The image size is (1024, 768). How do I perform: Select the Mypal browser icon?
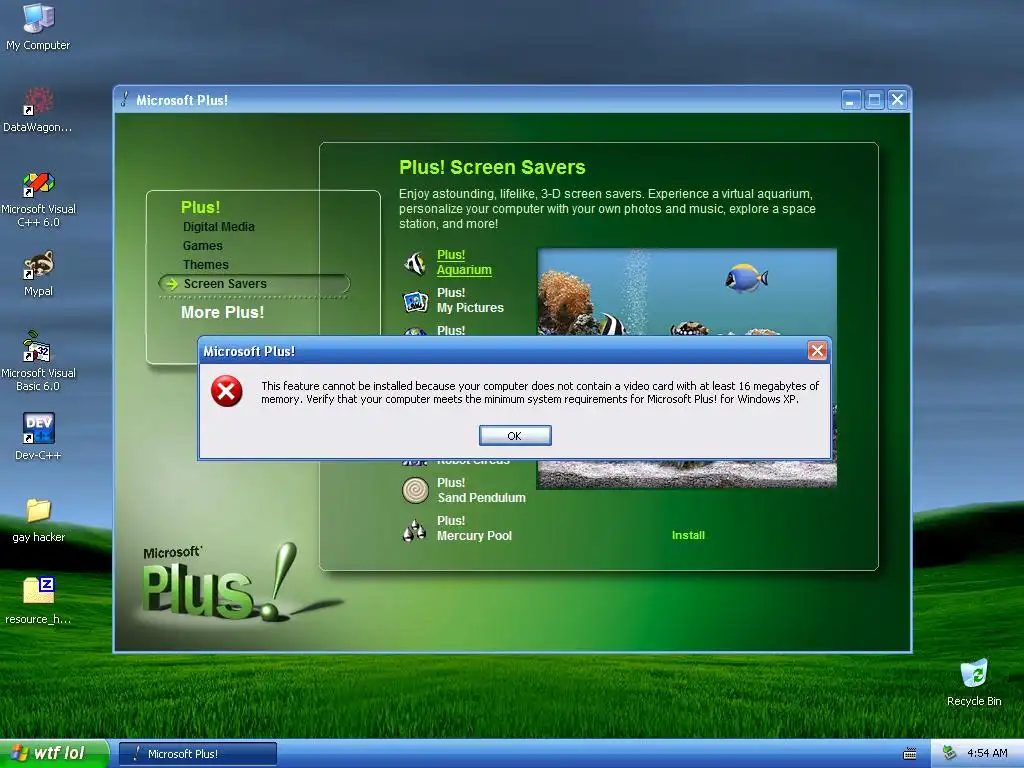[x=38, y=274]
